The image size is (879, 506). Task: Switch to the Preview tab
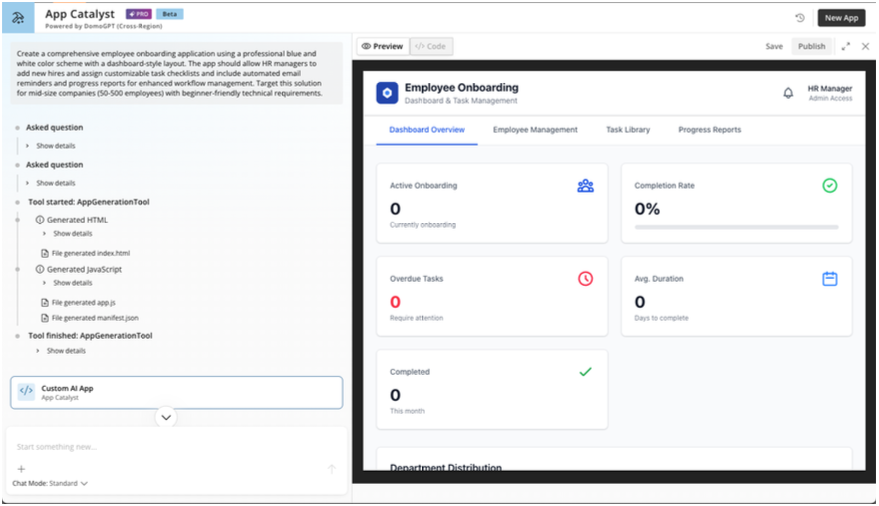point(383,47)
